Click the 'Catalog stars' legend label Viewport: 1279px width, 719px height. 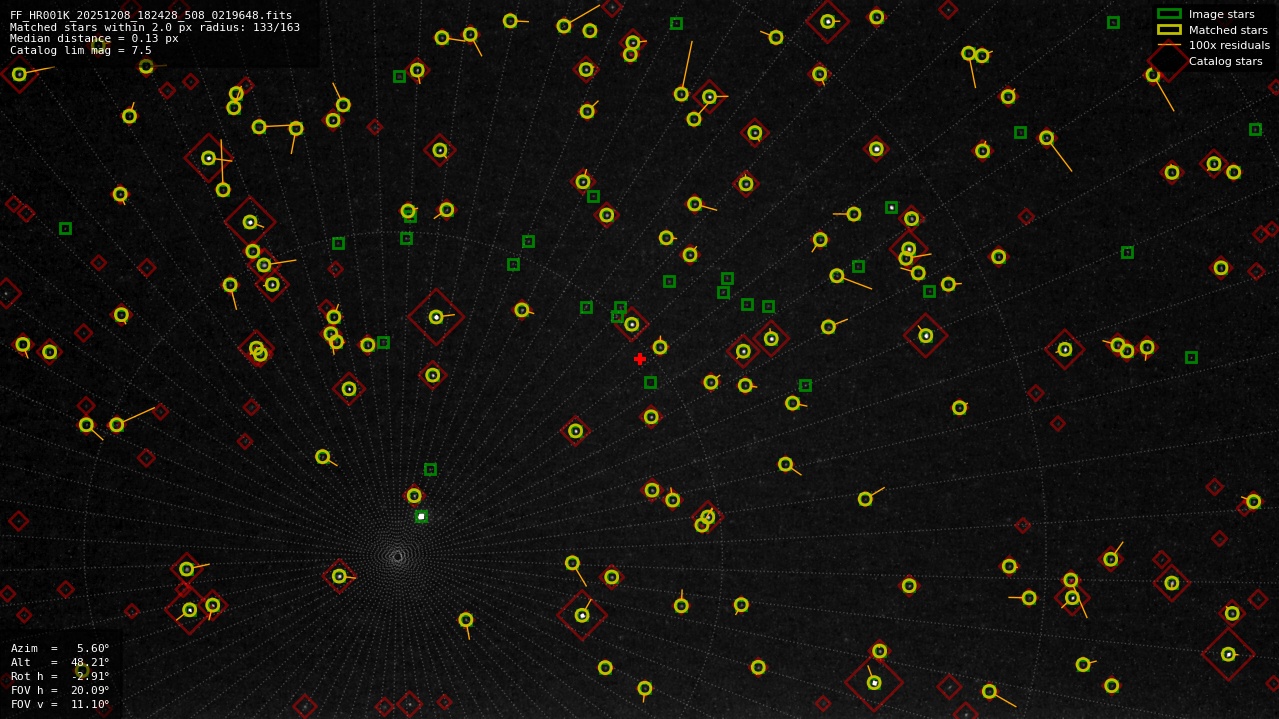(x=1225, y=61)
